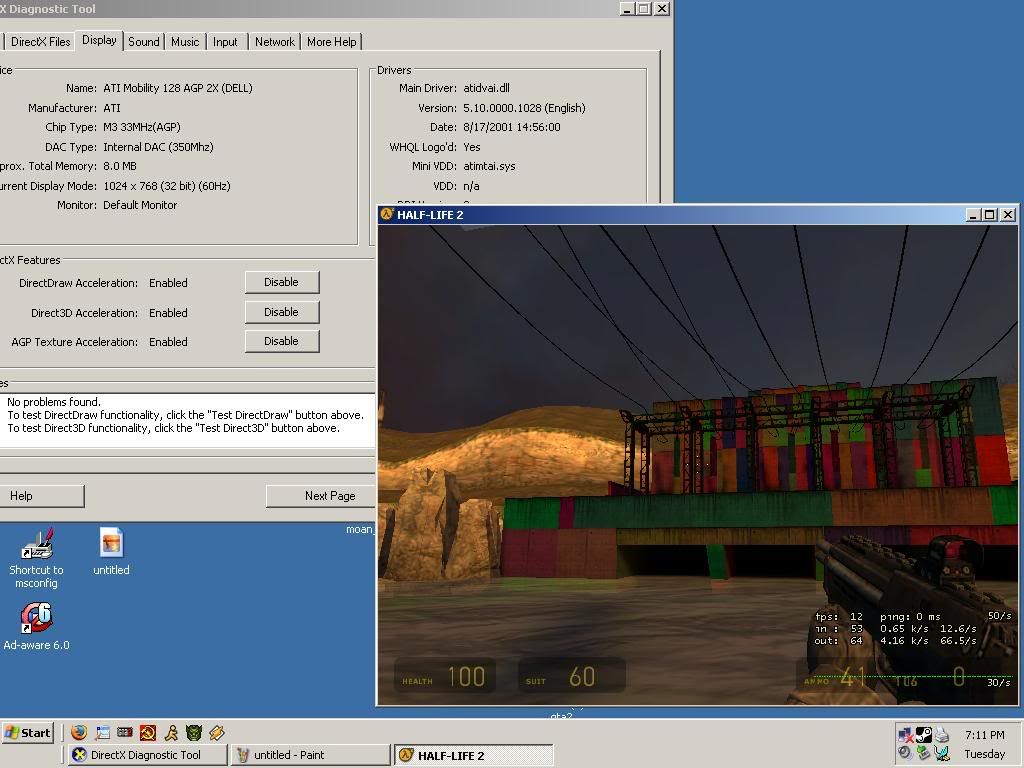Image resolution: width=1024 pixels, height=768 pixels.
Task: Maximize the Half-Life 2 window
Action: coord(990,215)
